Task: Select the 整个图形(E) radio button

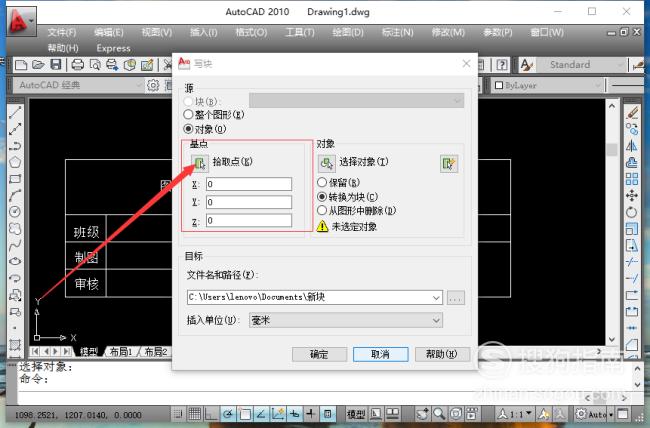Action: [188, 114]
